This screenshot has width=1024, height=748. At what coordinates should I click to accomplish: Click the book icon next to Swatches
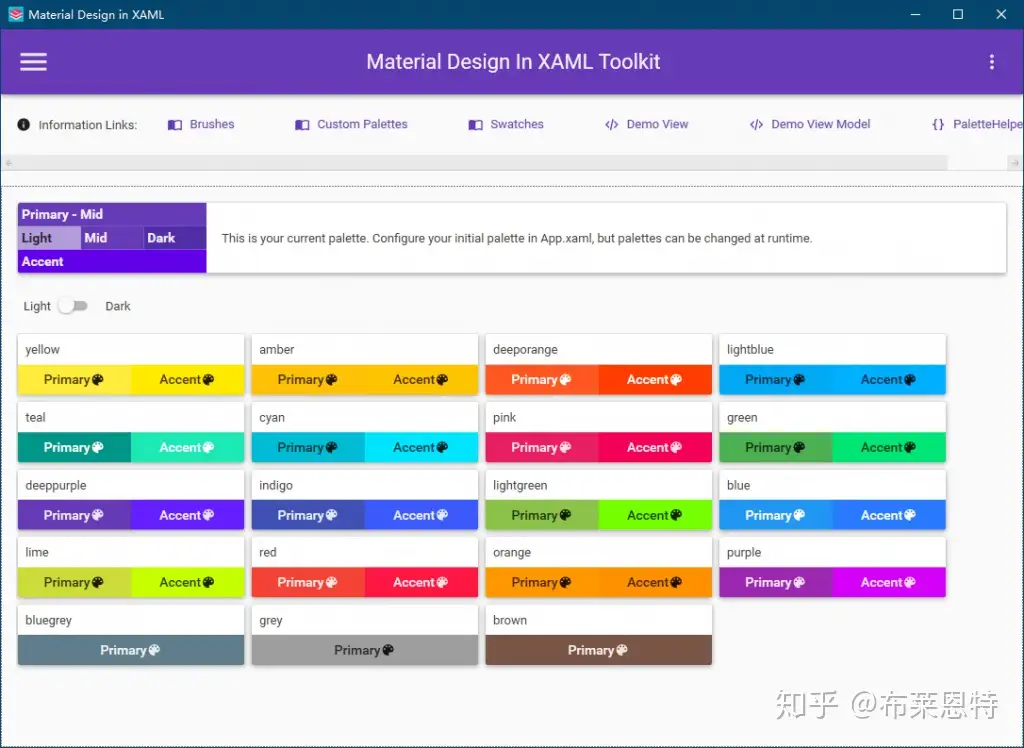click(x=475, y=125)
